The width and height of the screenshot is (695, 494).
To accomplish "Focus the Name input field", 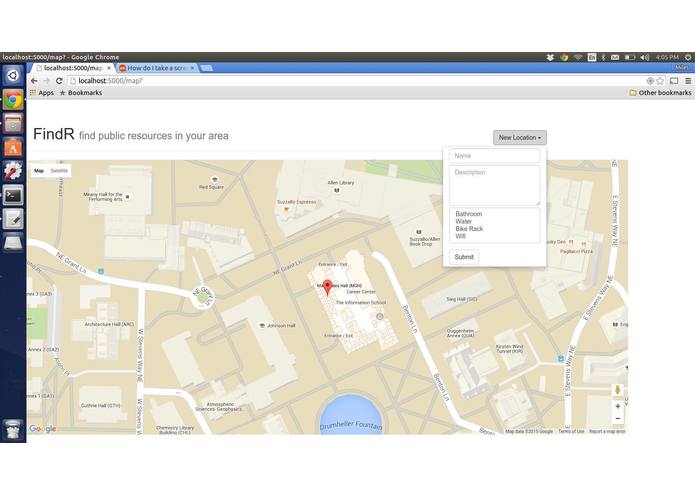I will (495, 156).
